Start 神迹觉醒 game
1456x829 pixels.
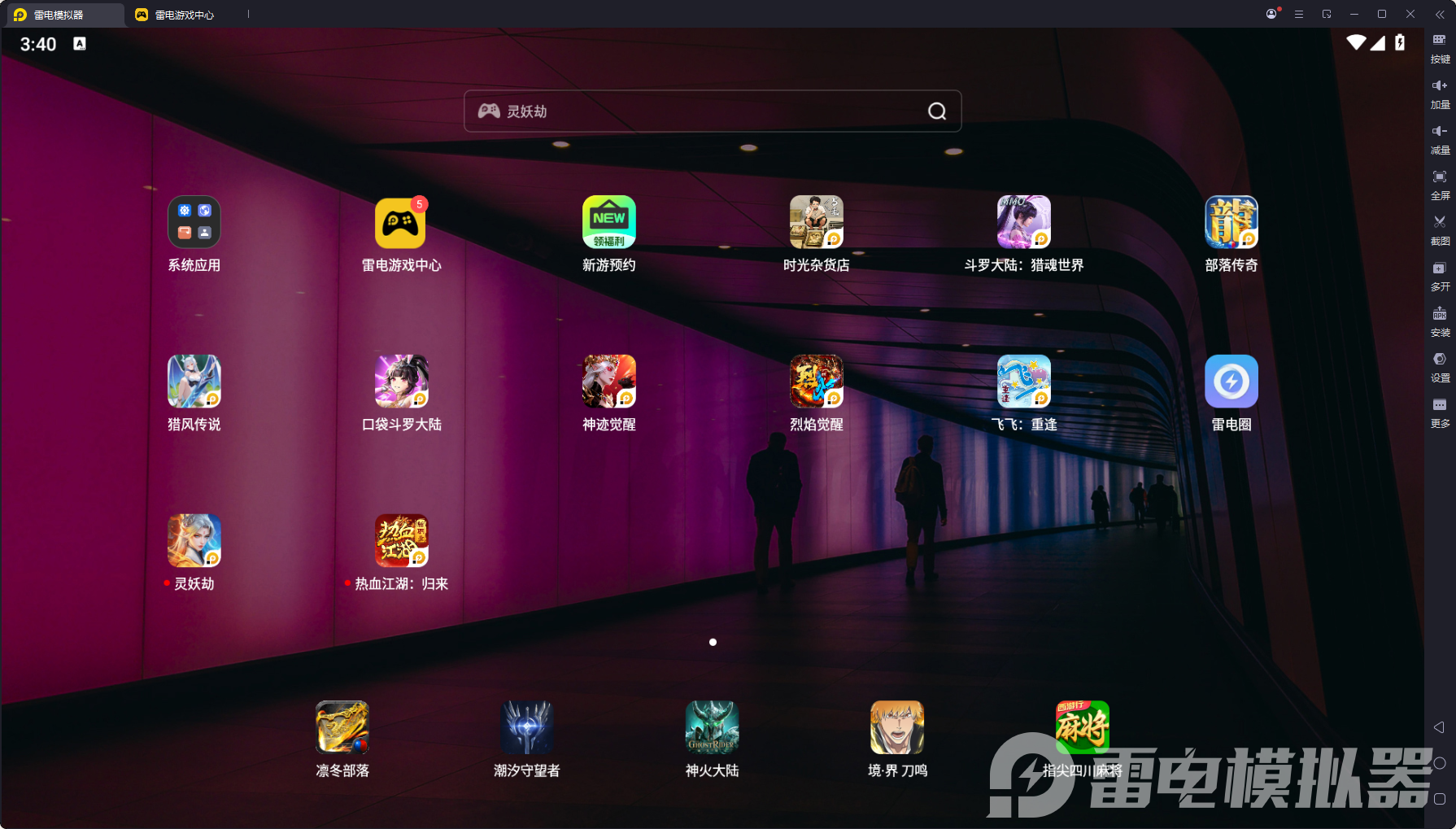608,382
